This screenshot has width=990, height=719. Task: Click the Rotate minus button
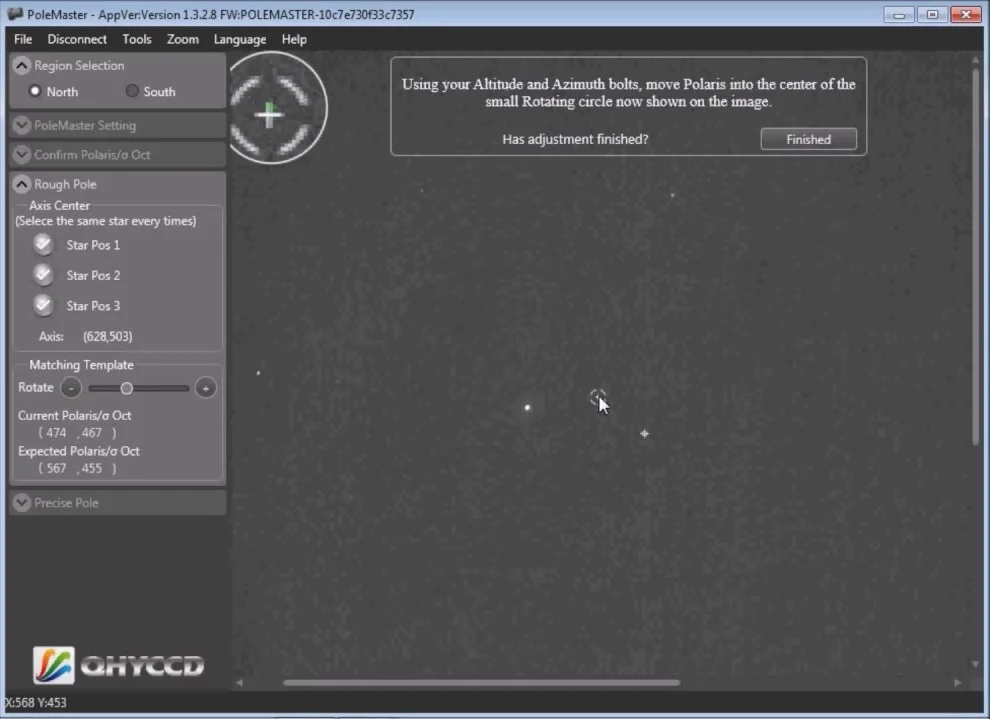point(71,388)
